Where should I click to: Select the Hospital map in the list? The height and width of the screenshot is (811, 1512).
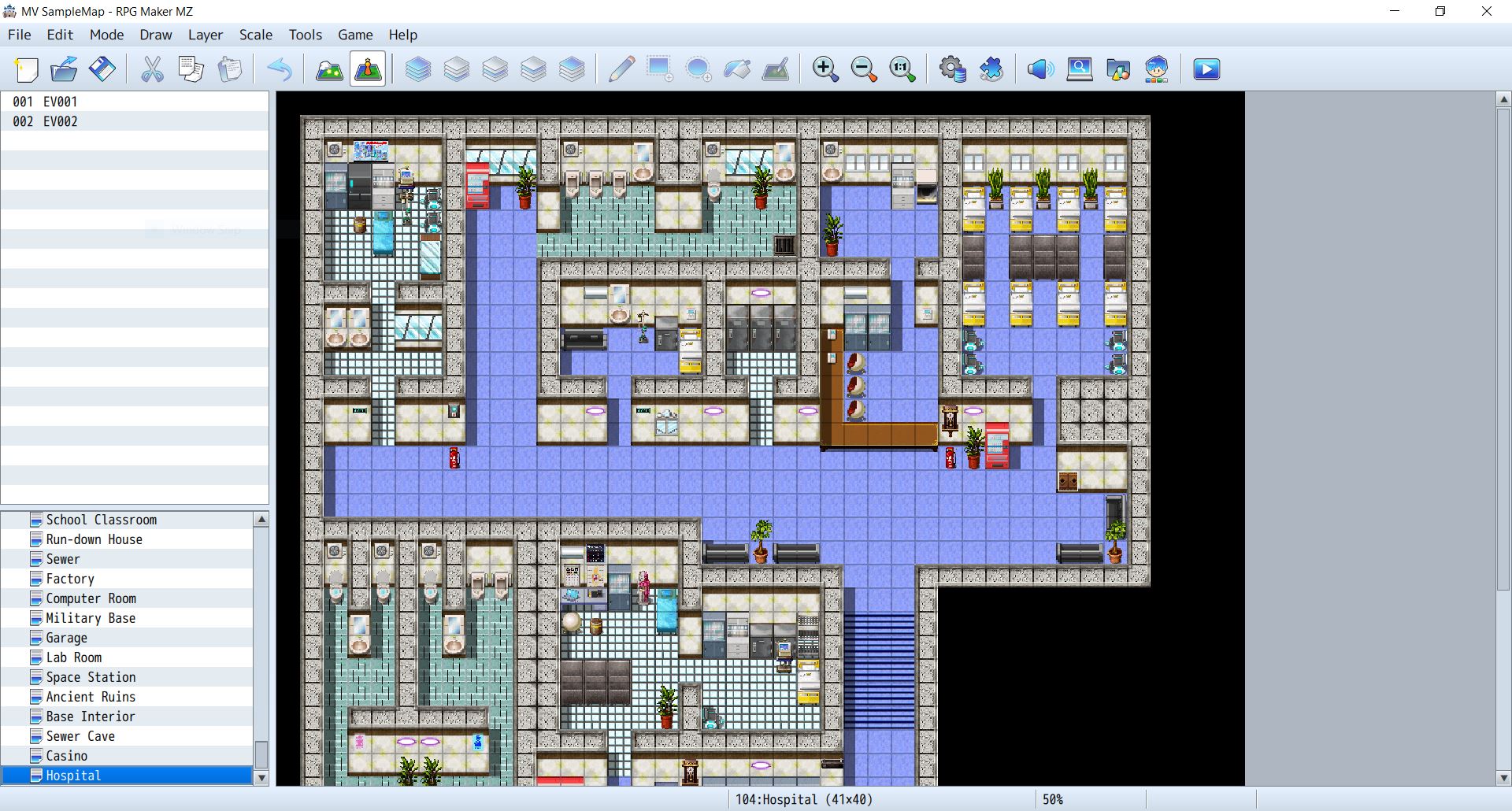coord(128,776)
